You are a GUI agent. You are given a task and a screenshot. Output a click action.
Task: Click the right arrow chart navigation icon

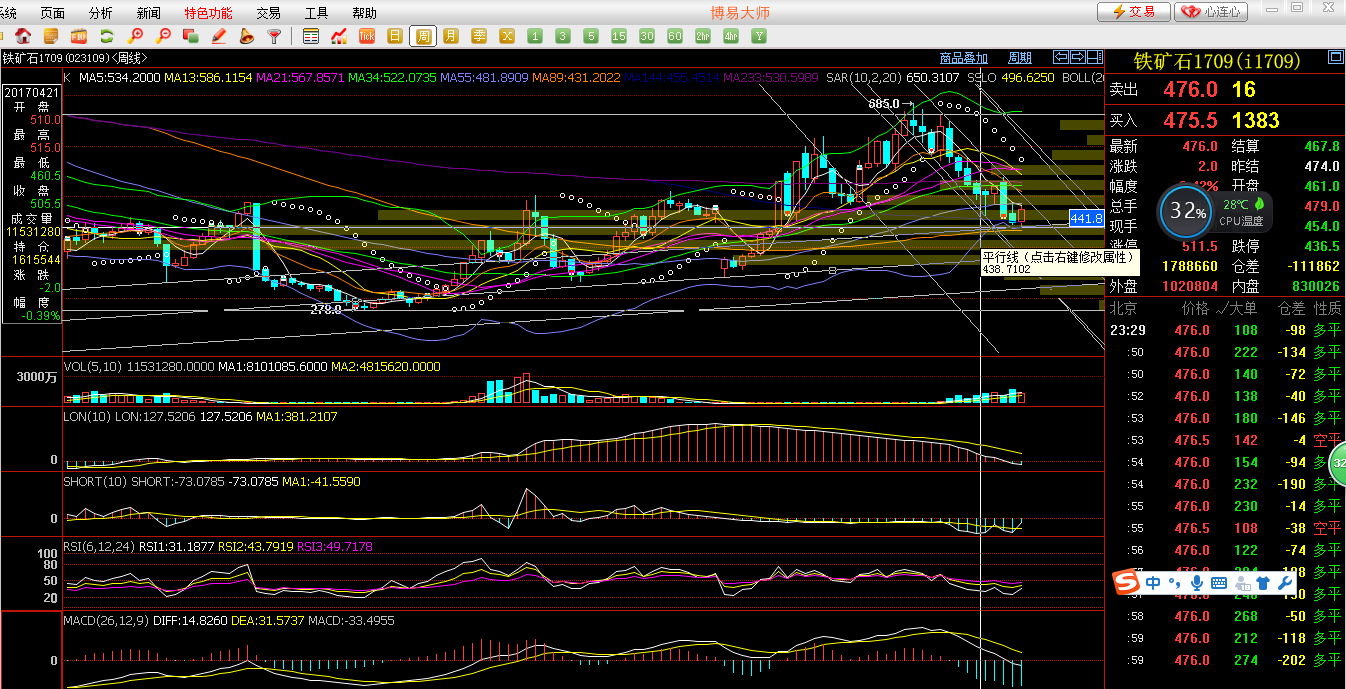[x=1078, y=57]
